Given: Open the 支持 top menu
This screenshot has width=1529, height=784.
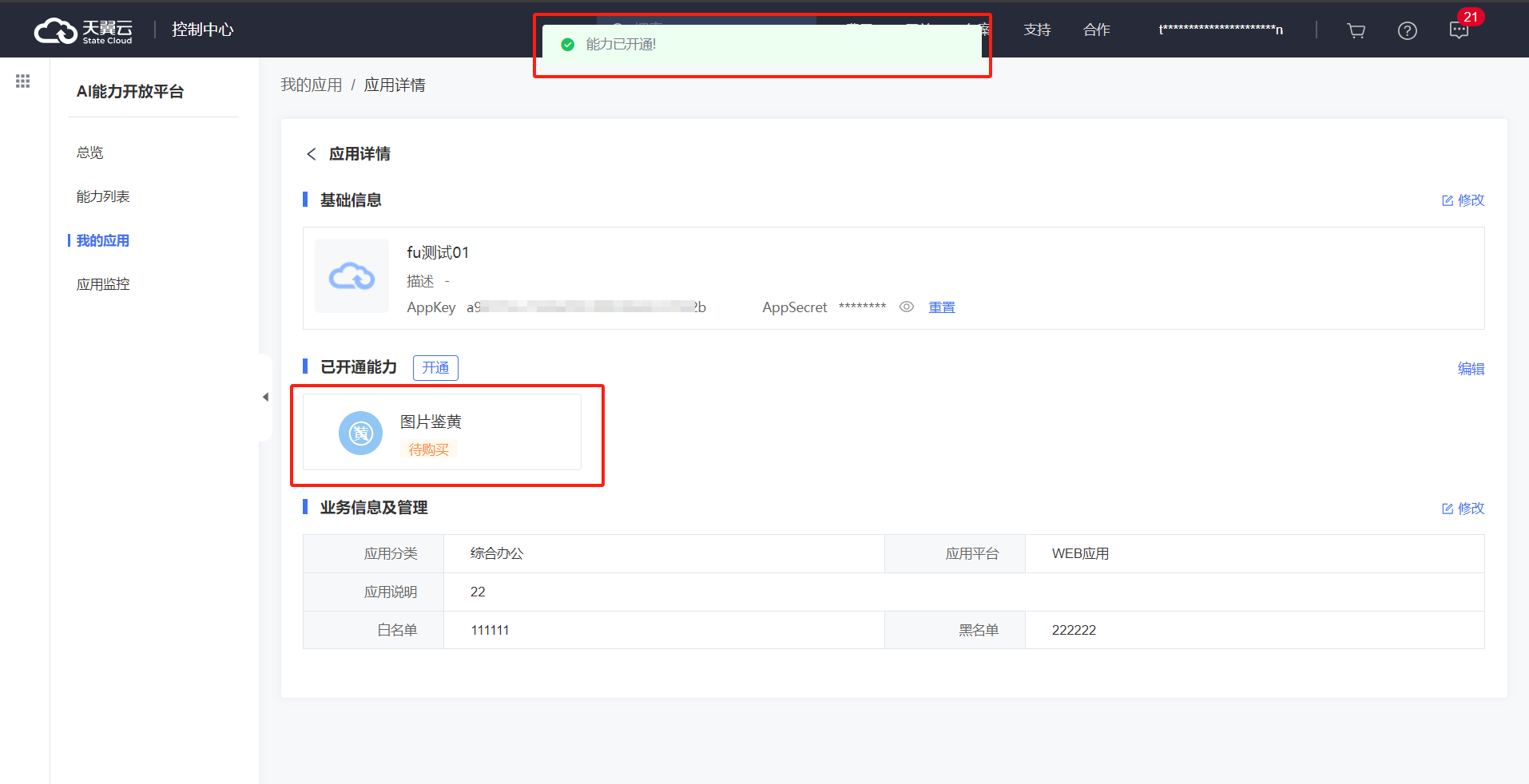Looking at the screenshot, I should 1037,30.
